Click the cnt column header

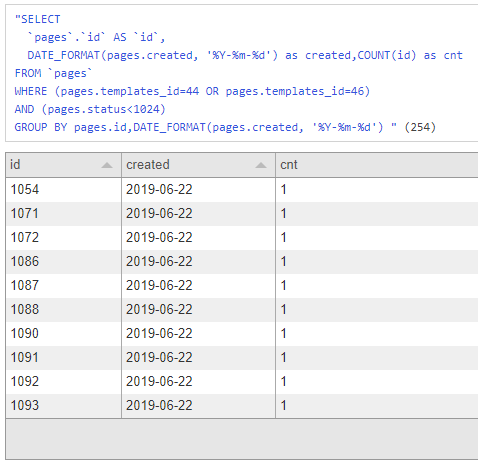[377, 165]
